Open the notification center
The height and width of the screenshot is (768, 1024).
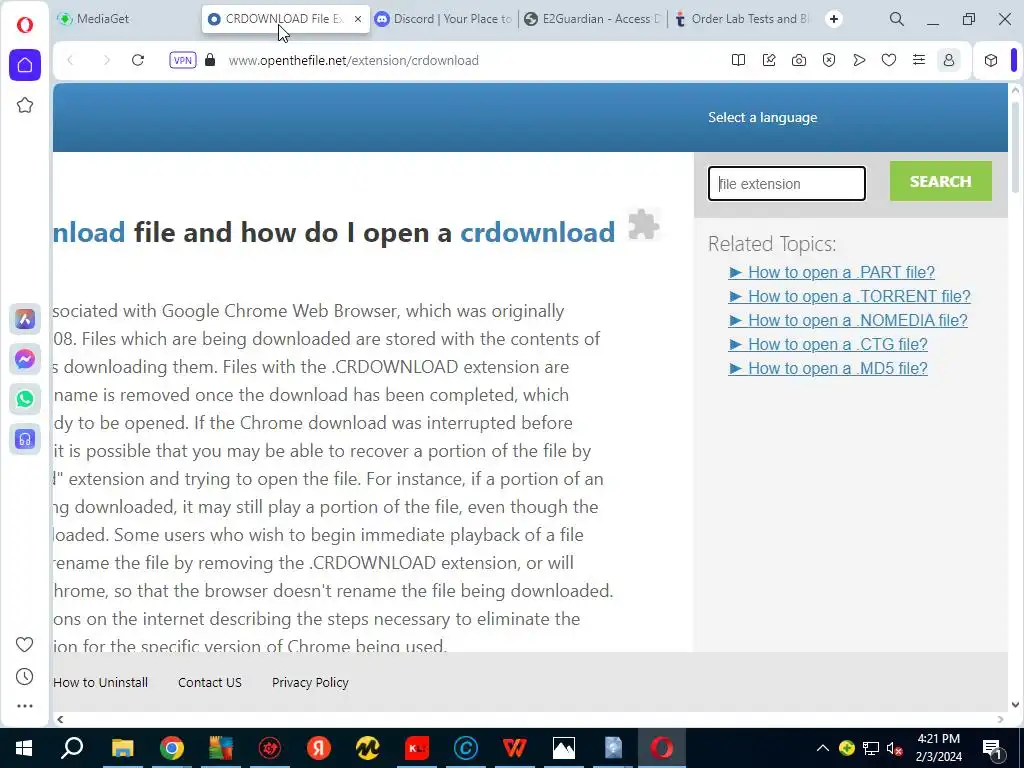[x=993, y=748]
